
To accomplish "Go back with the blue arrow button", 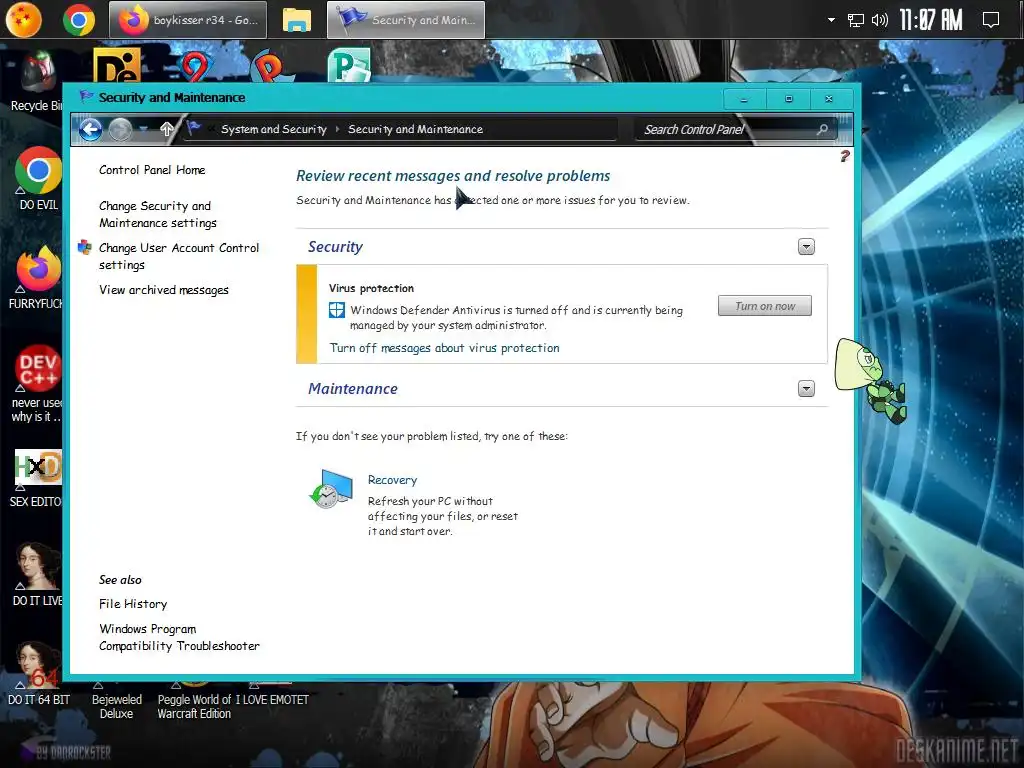I will [x=90, y=129].
